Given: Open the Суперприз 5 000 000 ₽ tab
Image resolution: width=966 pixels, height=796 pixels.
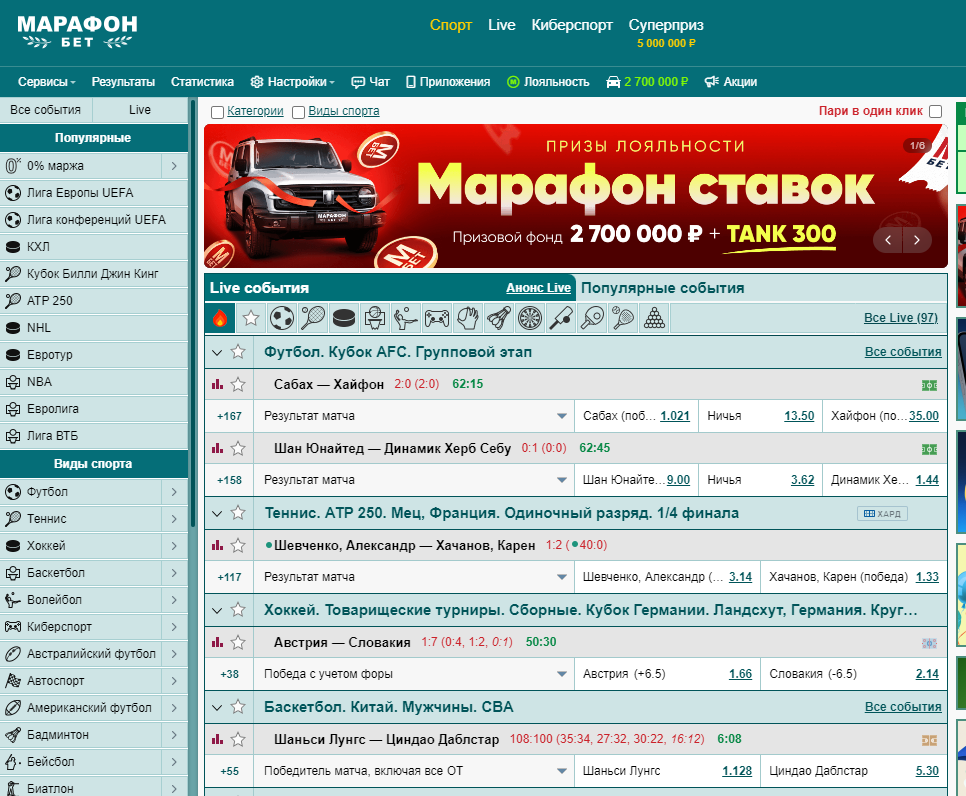Looking at the screenshot, I should [666, 33].
